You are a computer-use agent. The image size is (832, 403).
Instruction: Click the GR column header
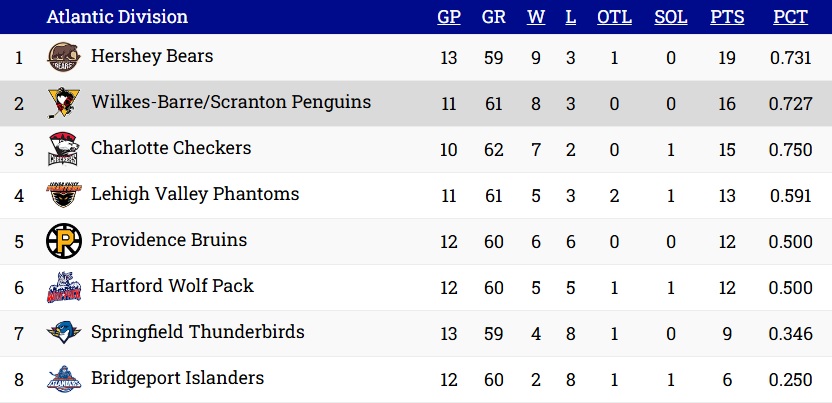[493, 17]
